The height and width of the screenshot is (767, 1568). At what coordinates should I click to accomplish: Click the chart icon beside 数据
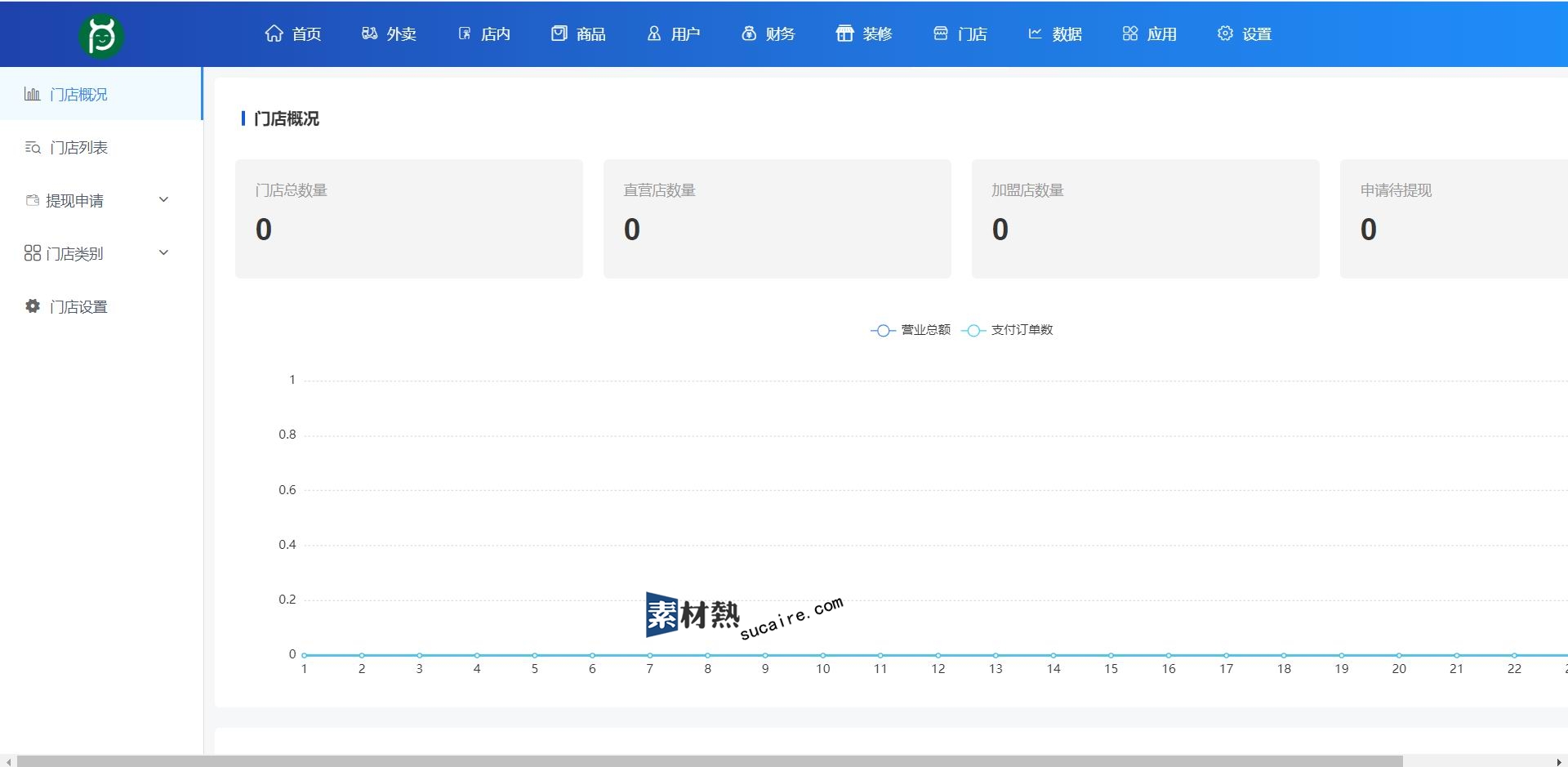(x=1035, y=33)
